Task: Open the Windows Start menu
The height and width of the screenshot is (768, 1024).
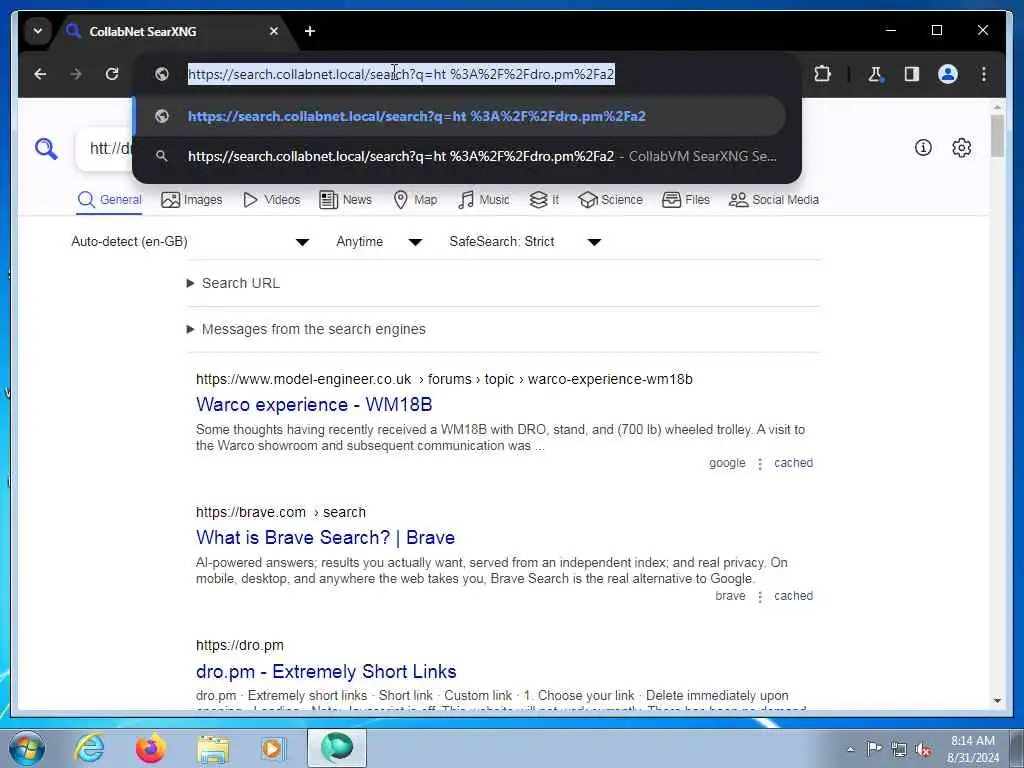Action: (27, 748)
